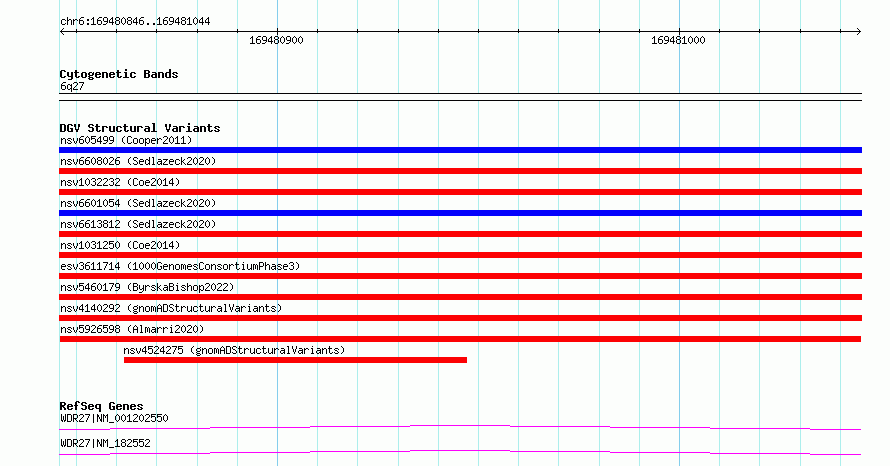Select the red bar under nsv6608026
The width and height of the screenshot is (890, 466).
pyautogui.click(x=460, y=171)
